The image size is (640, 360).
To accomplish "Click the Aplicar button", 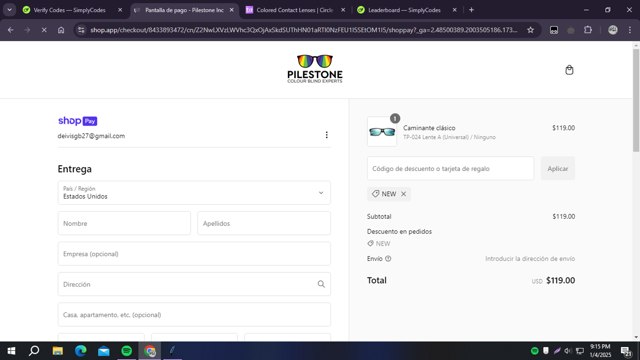I will click(558, 168).
